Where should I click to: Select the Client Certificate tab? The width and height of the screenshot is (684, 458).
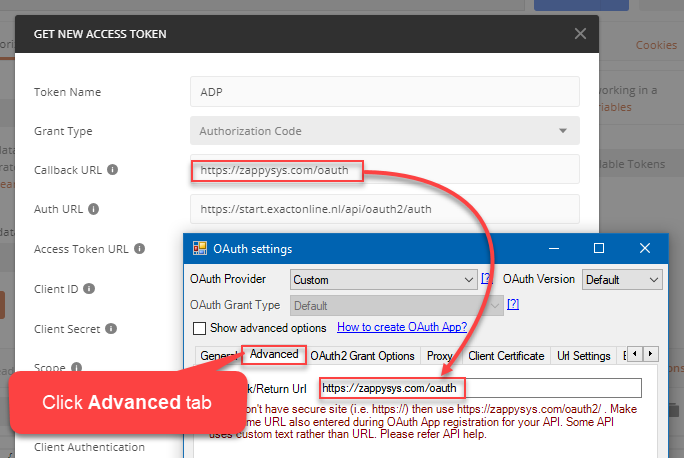point(507,356)
